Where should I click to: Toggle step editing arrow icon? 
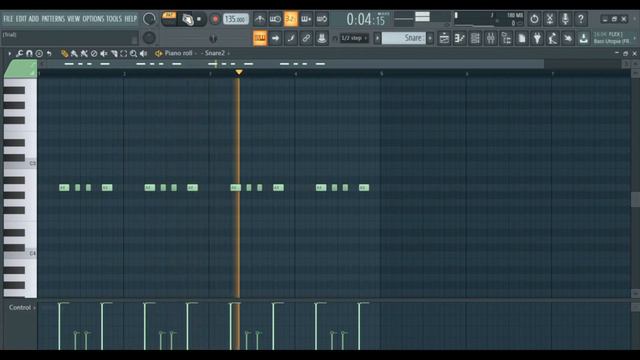click(275, 38)
